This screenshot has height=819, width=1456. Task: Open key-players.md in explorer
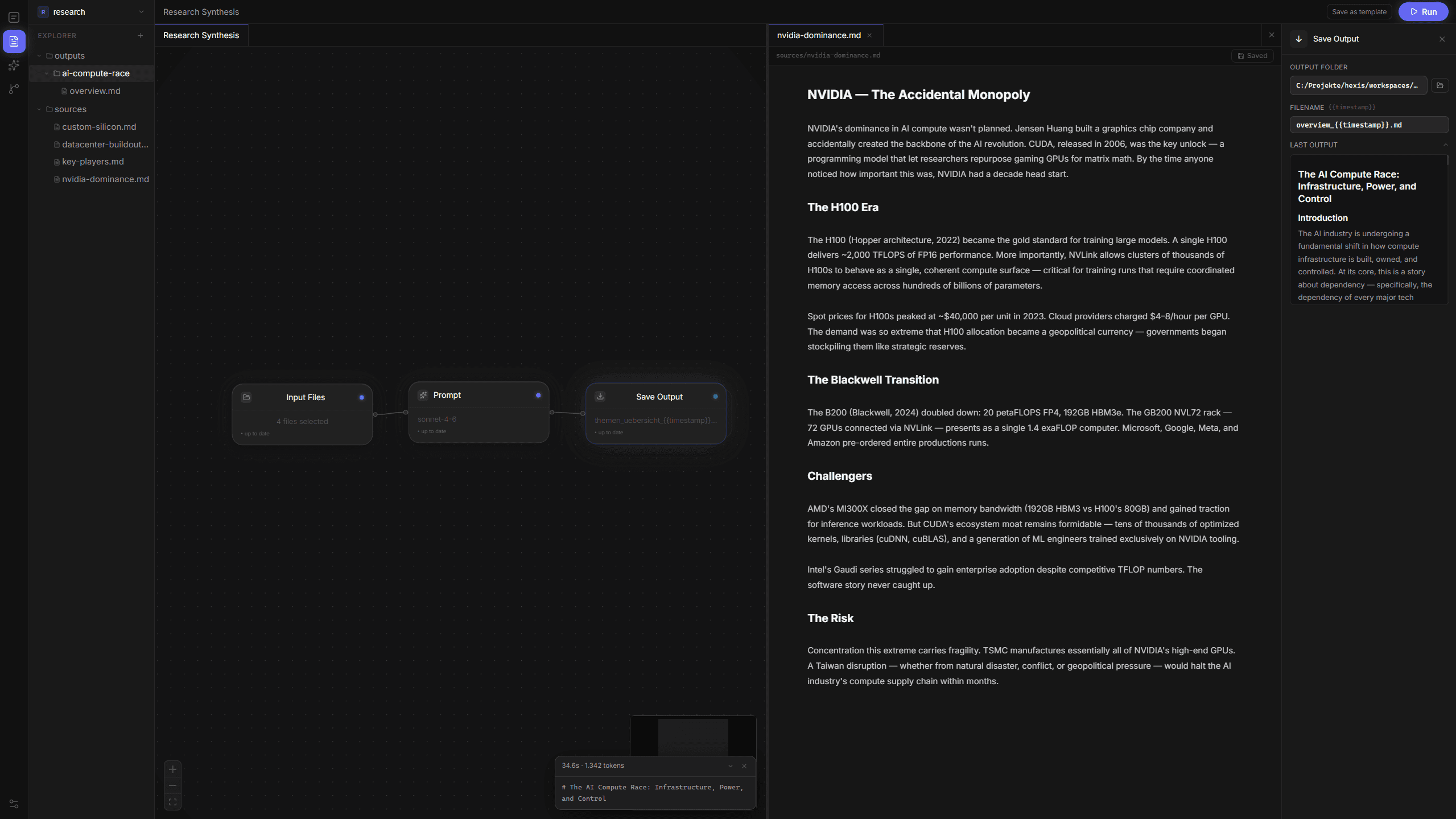coord(92,162)
